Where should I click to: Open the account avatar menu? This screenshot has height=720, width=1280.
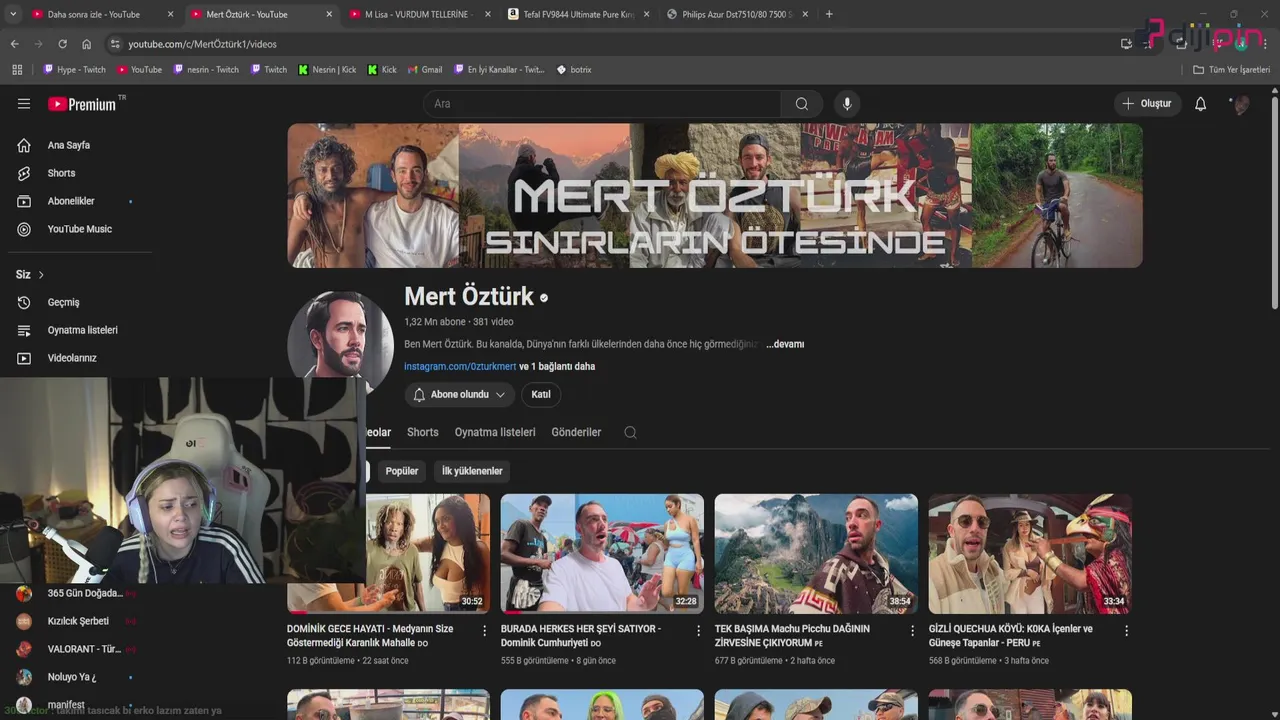pos(1240,104)
